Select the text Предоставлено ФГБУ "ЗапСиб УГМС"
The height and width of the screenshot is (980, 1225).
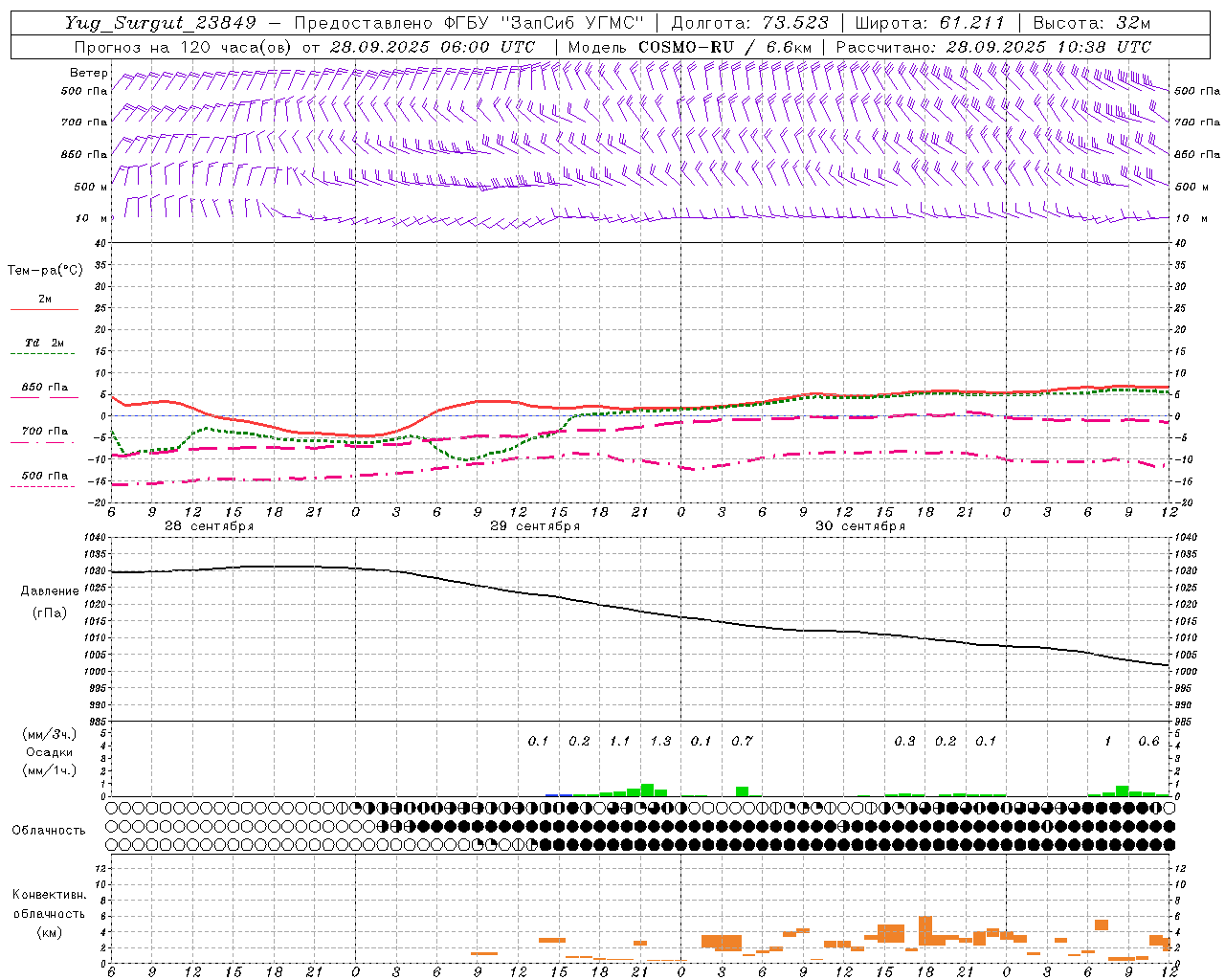tap(469, 24)
